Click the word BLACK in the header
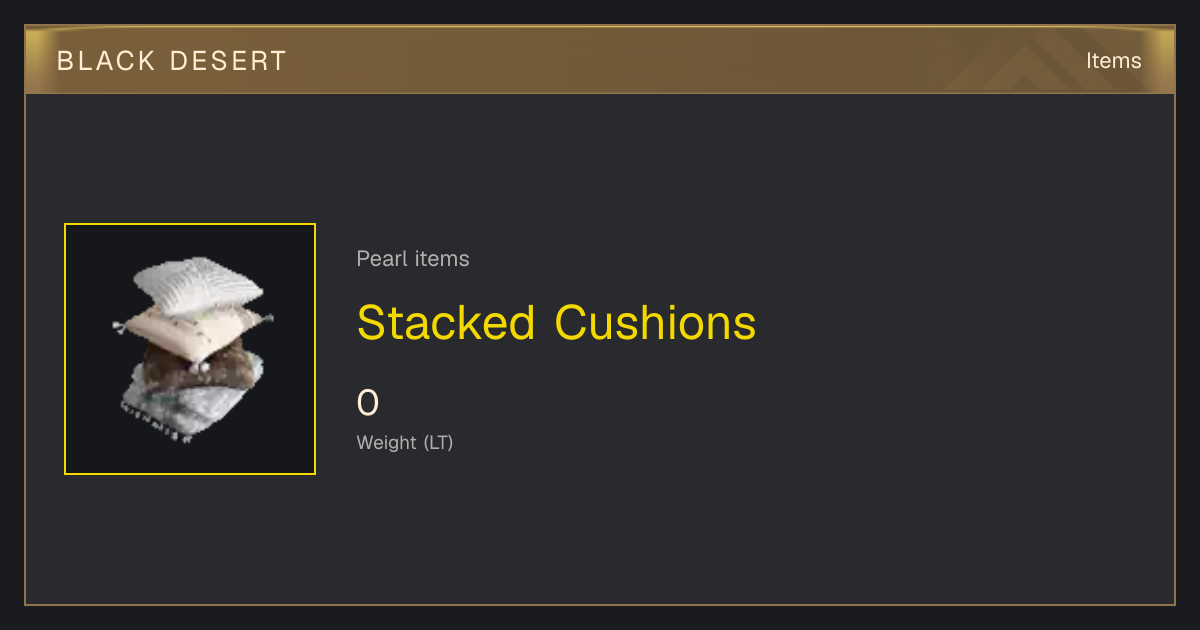The width and height of the screenshot is (1200, 630). click(x=107, y=61)
